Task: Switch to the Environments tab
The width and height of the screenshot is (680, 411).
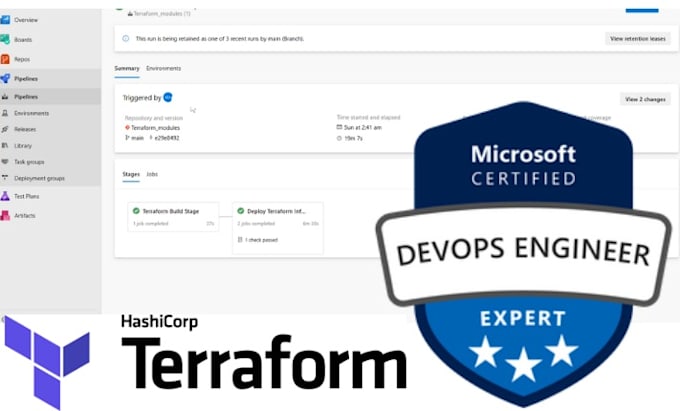Action: tap(163, 68)
